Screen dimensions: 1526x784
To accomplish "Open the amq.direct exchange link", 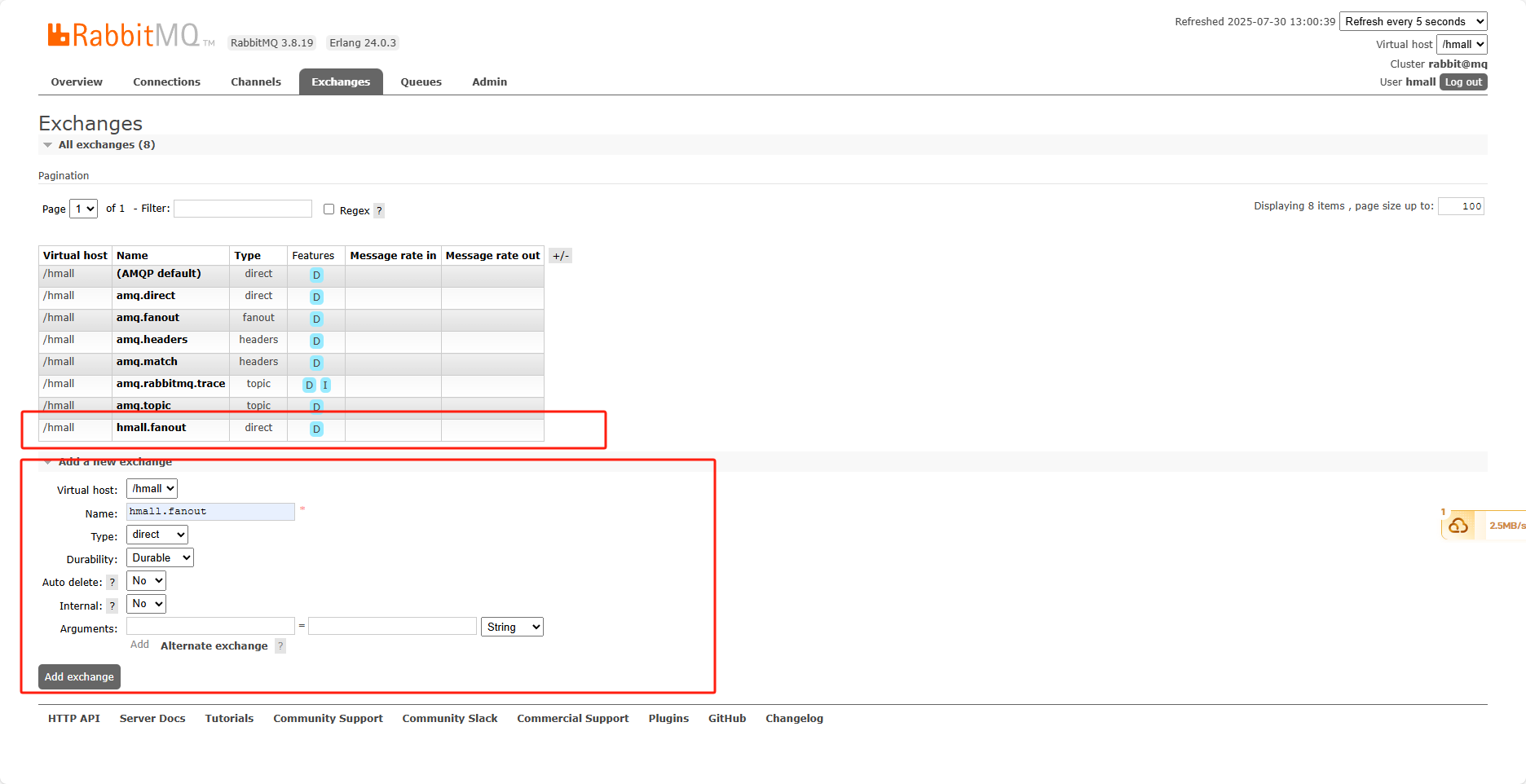I will tap(146, 295).
